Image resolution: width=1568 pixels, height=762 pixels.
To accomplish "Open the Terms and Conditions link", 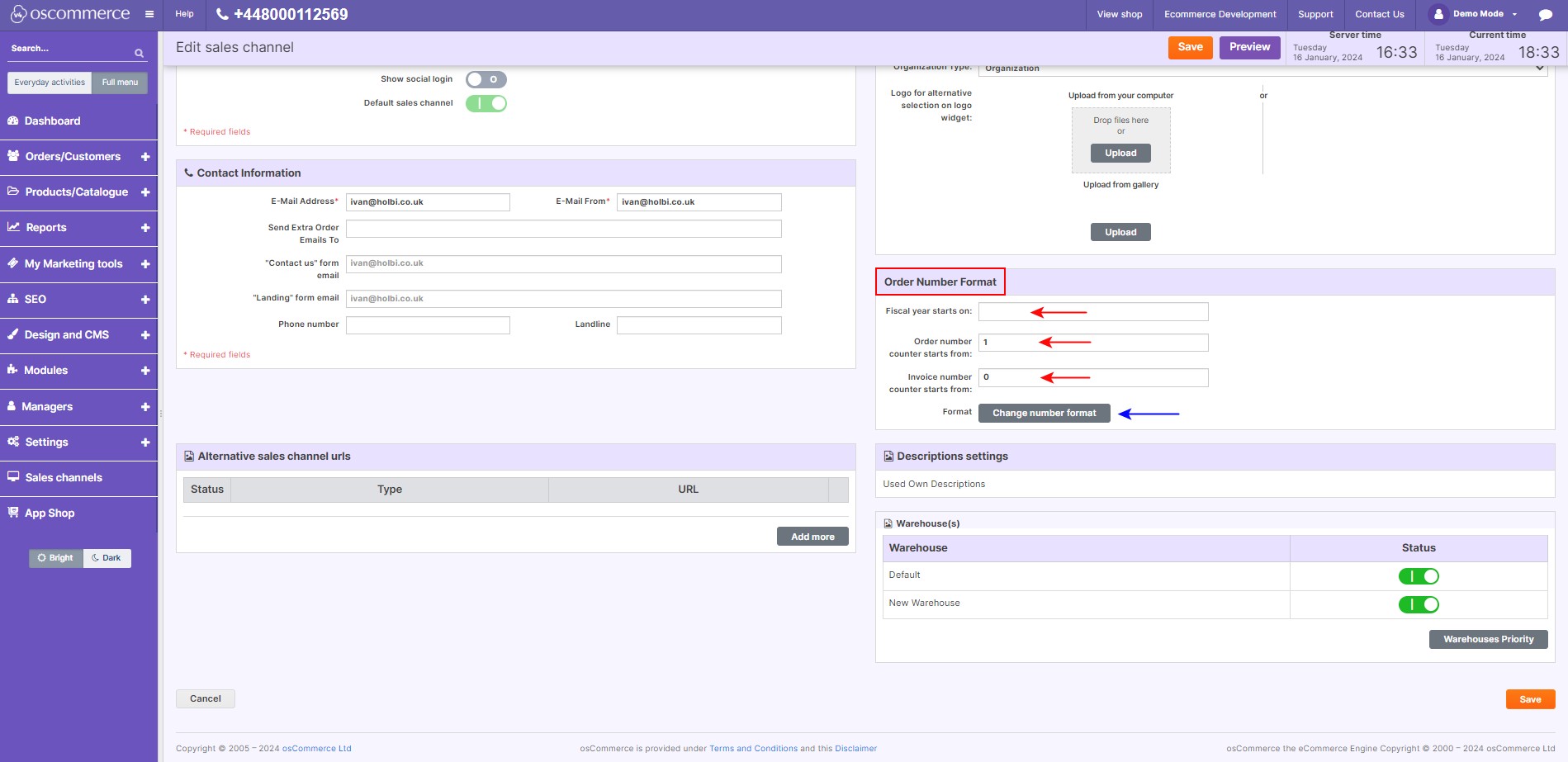I will pos(752,748).
